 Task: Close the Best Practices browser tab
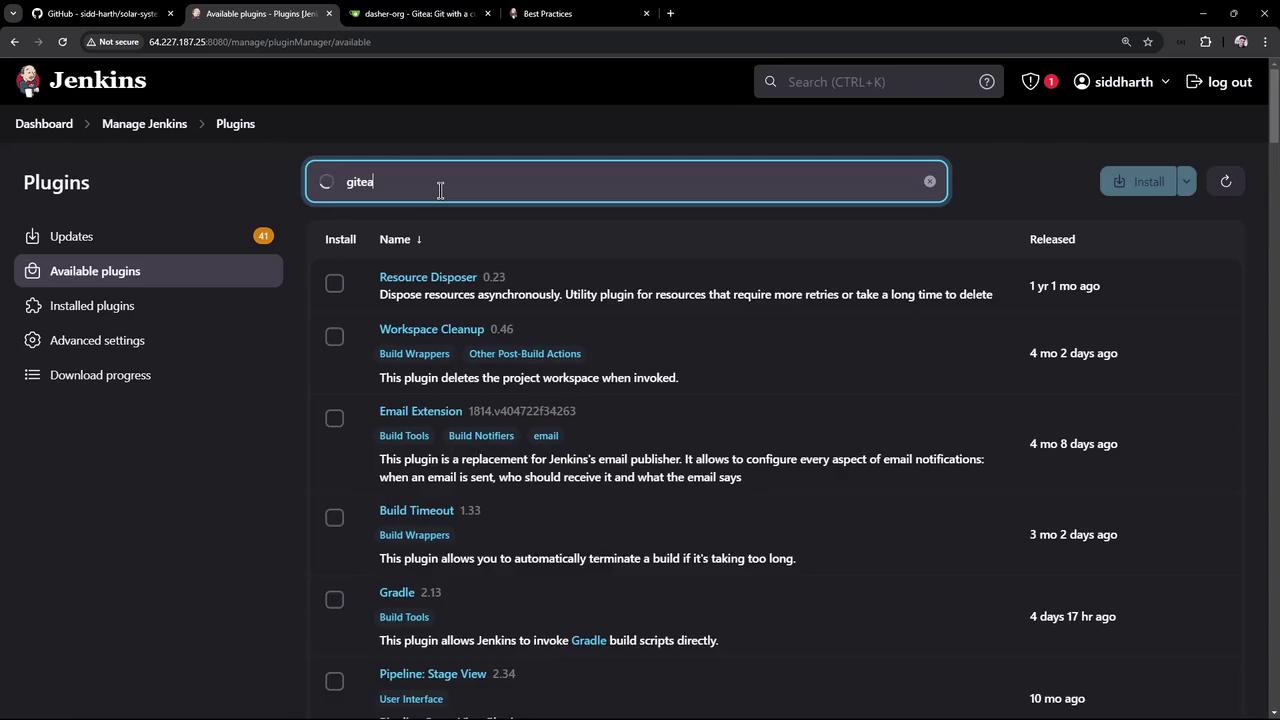click(646, 14)
